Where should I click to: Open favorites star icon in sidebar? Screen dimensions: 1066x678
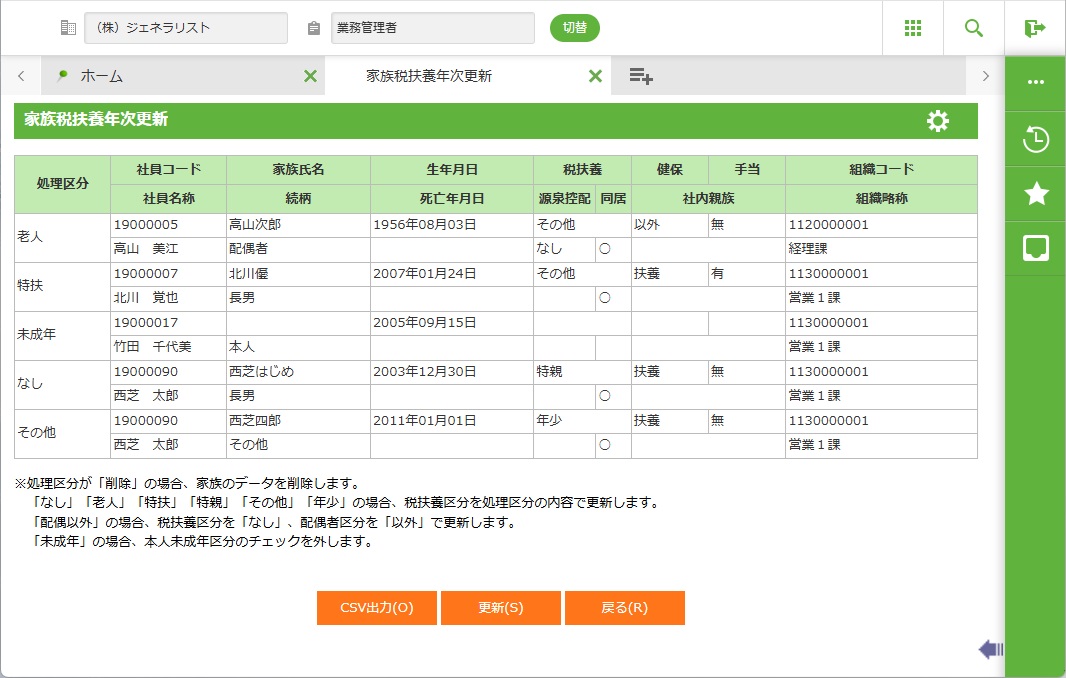tap(1035, 194)
